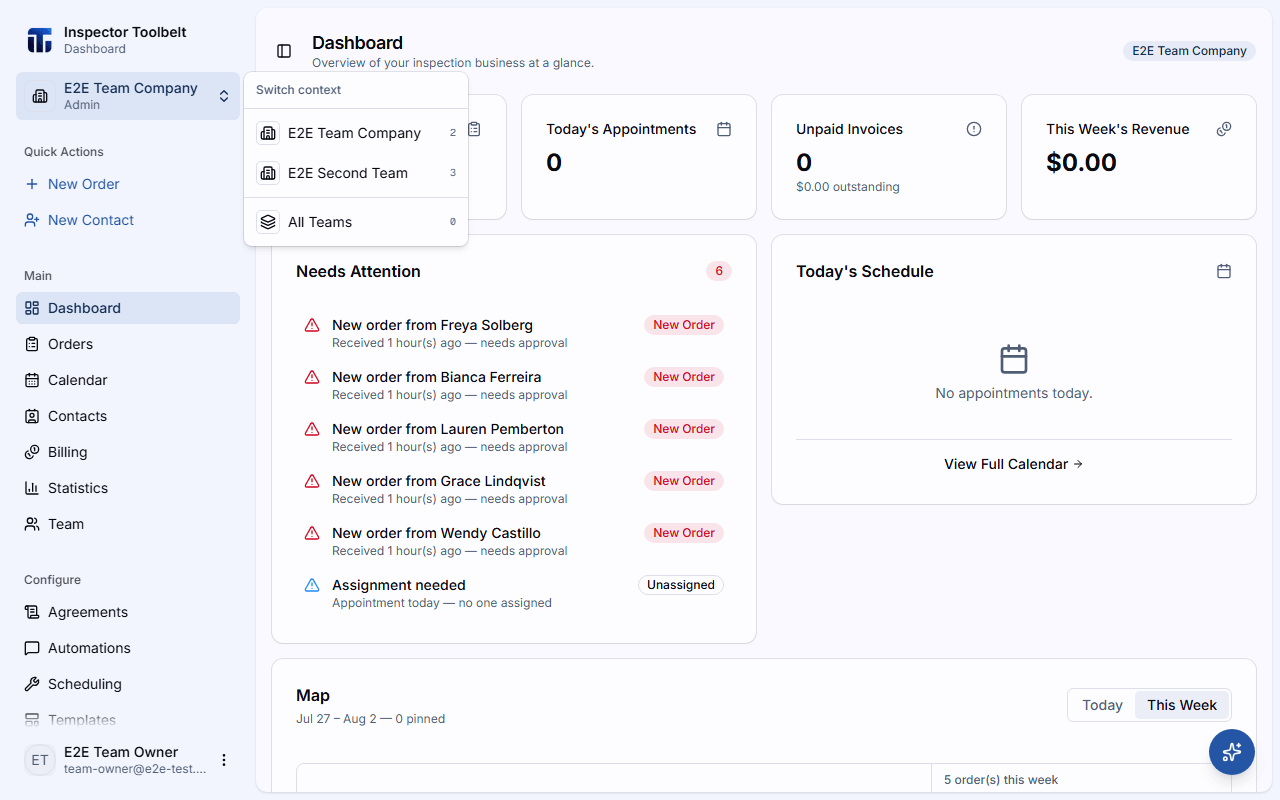Select E2E Second Team in switch context menu
Screen dimensions: 1280x800
click(356, 173)
